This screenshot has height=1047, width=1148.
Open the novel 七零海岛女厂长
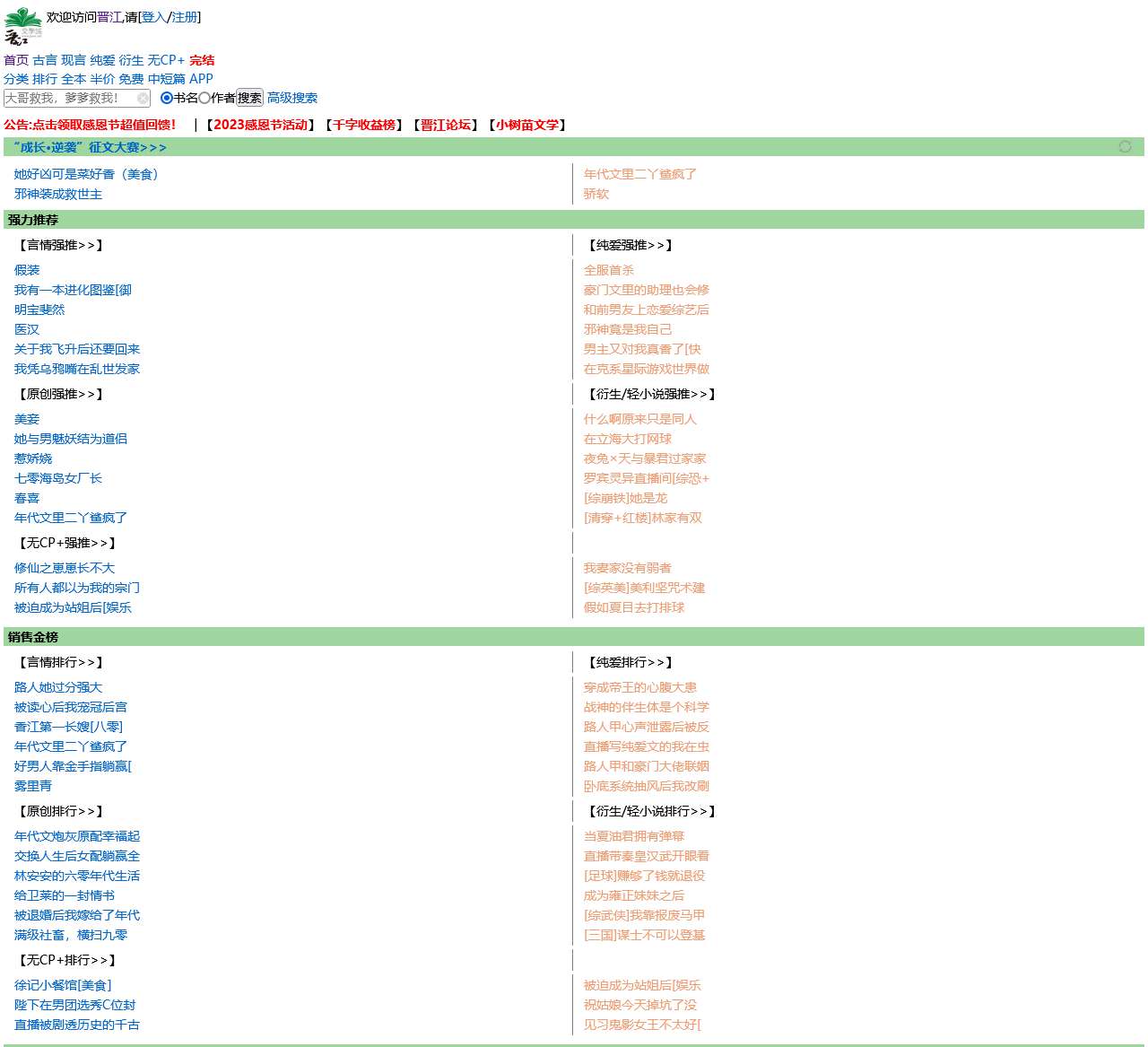coord(58,478)
